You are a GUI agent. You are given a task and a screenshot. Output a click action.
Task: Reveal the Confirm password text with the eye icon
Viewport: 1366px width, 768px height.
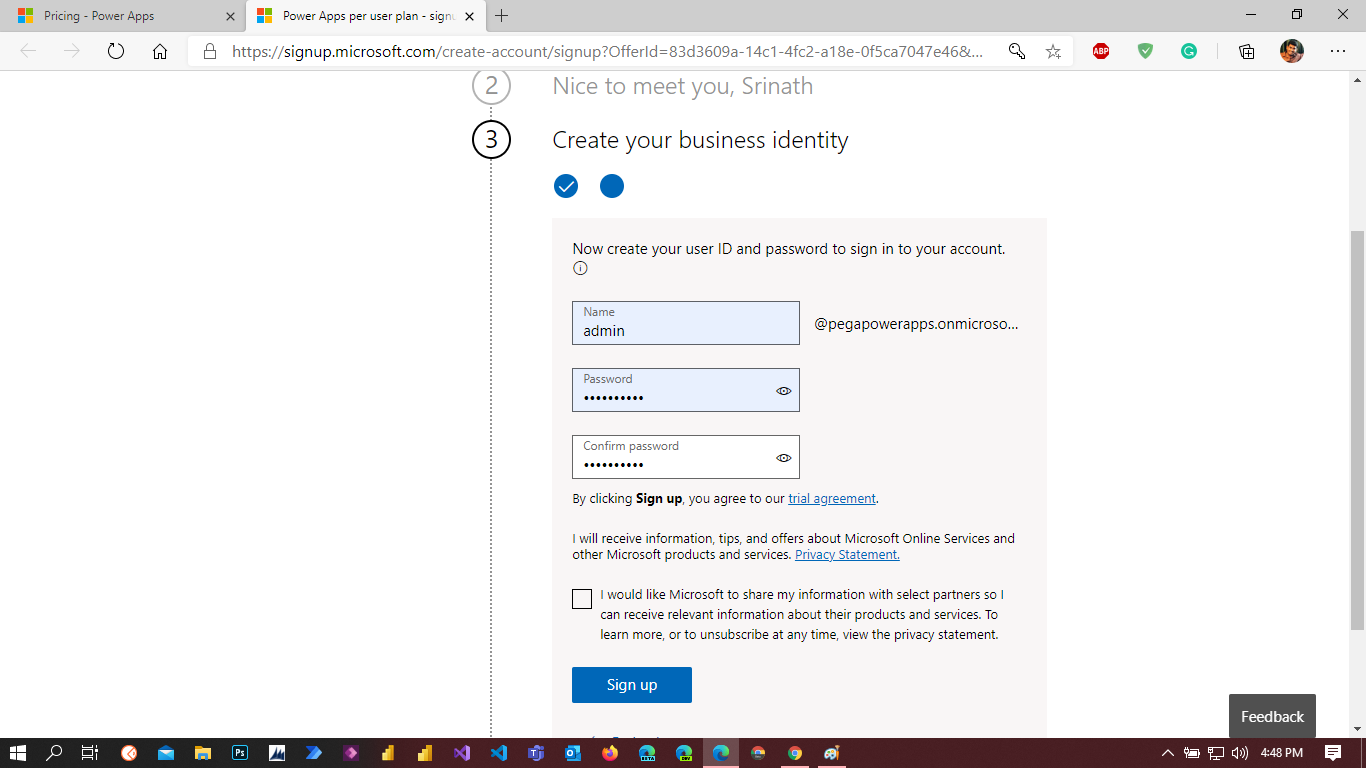point(783,458)
